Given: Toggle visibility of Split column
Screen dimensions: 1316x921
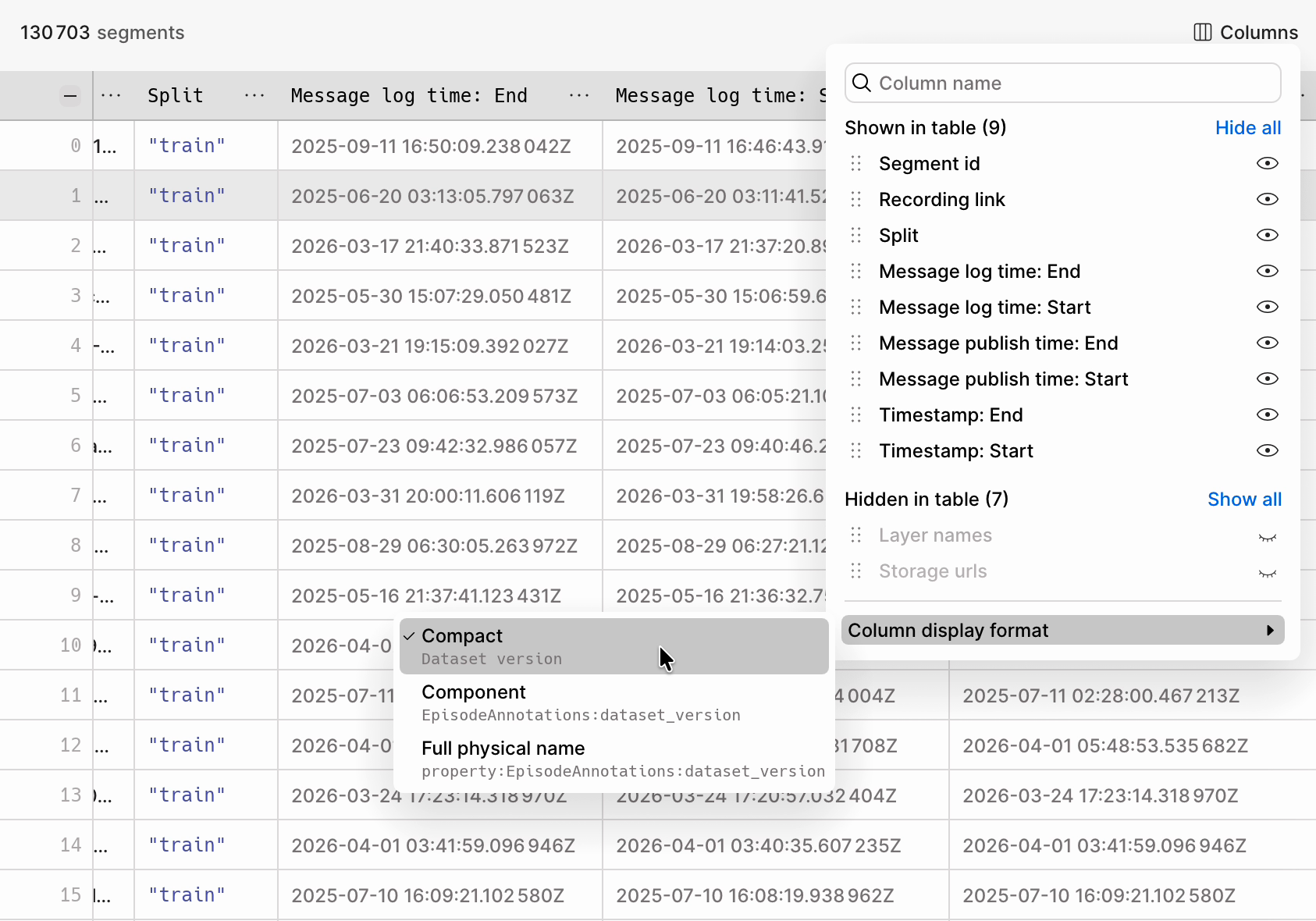Looking at the screenshot, I should 1268,235.
